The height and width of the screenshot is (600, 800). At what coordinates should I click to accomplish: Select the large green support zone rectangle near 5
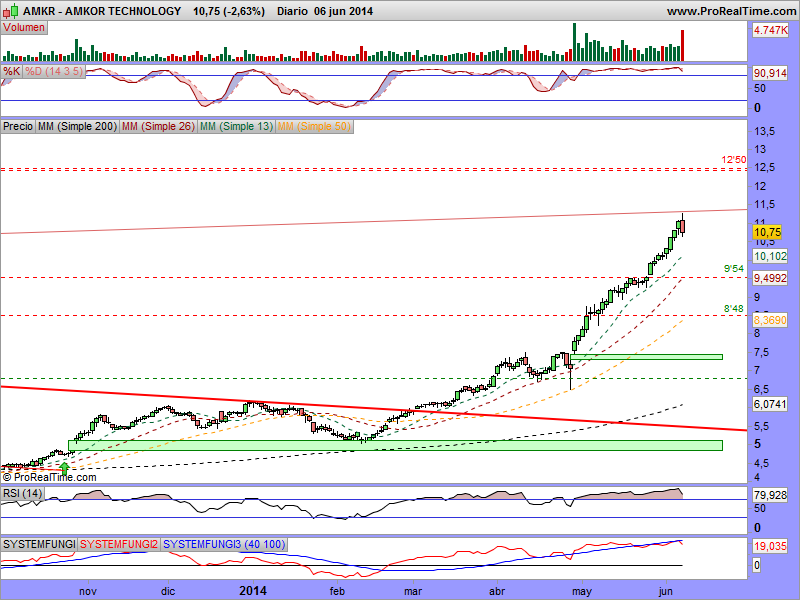[x=395, y=445]
